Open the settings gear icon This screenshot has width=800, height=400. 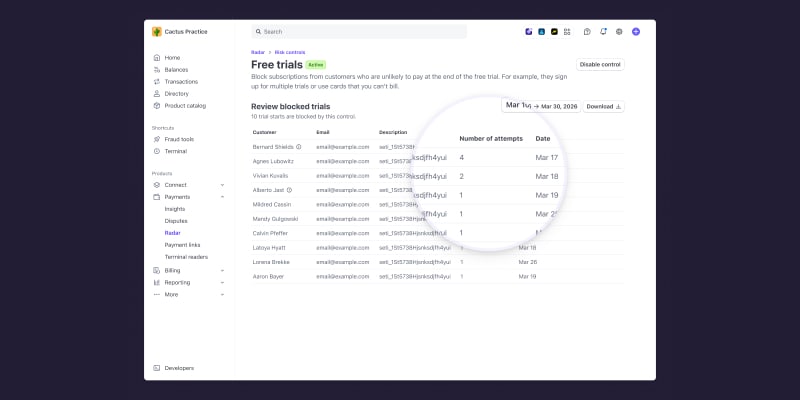(x=619, y=32)
